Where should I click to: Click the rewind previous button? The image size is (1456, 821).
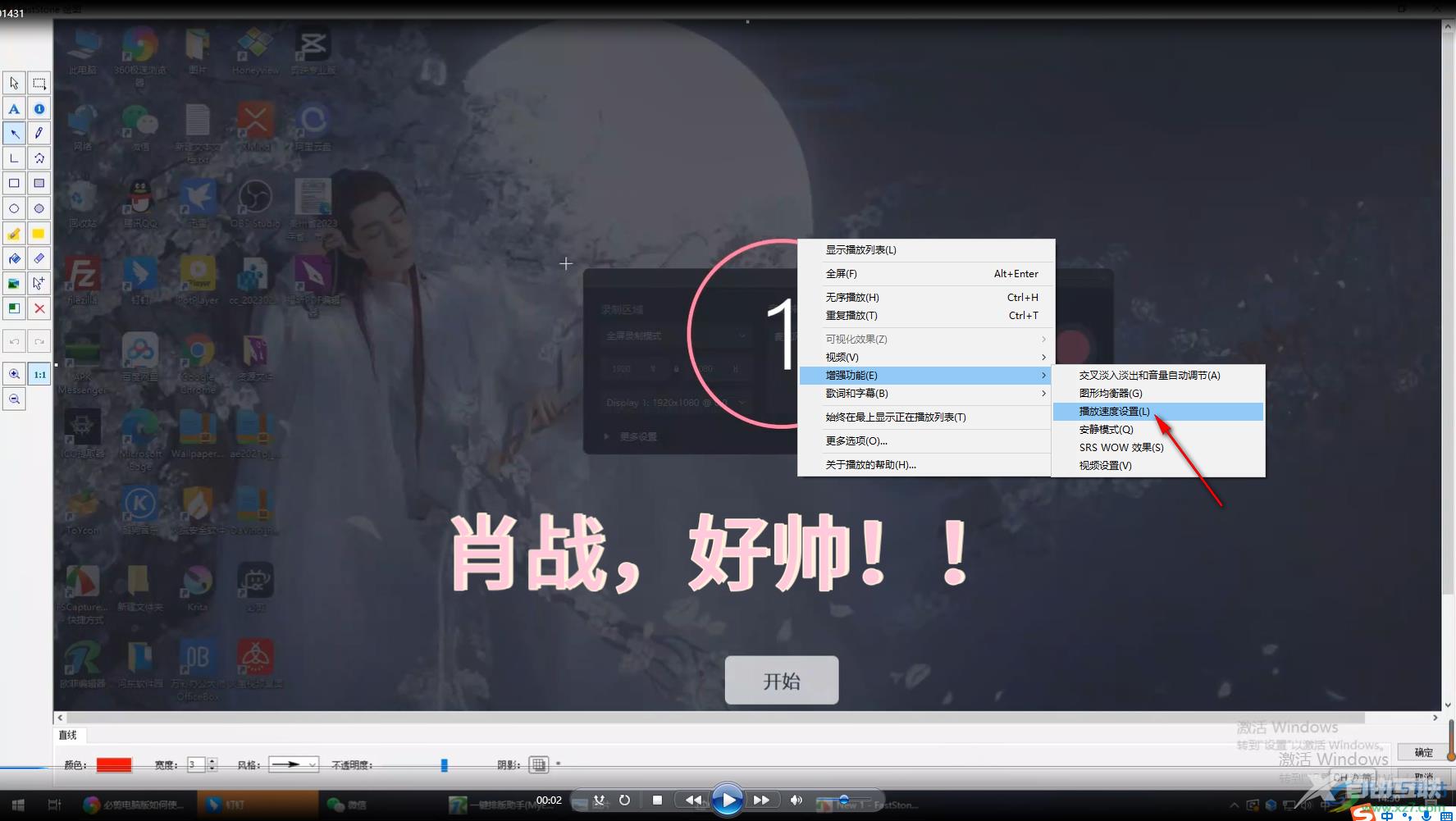click(693, 800)
